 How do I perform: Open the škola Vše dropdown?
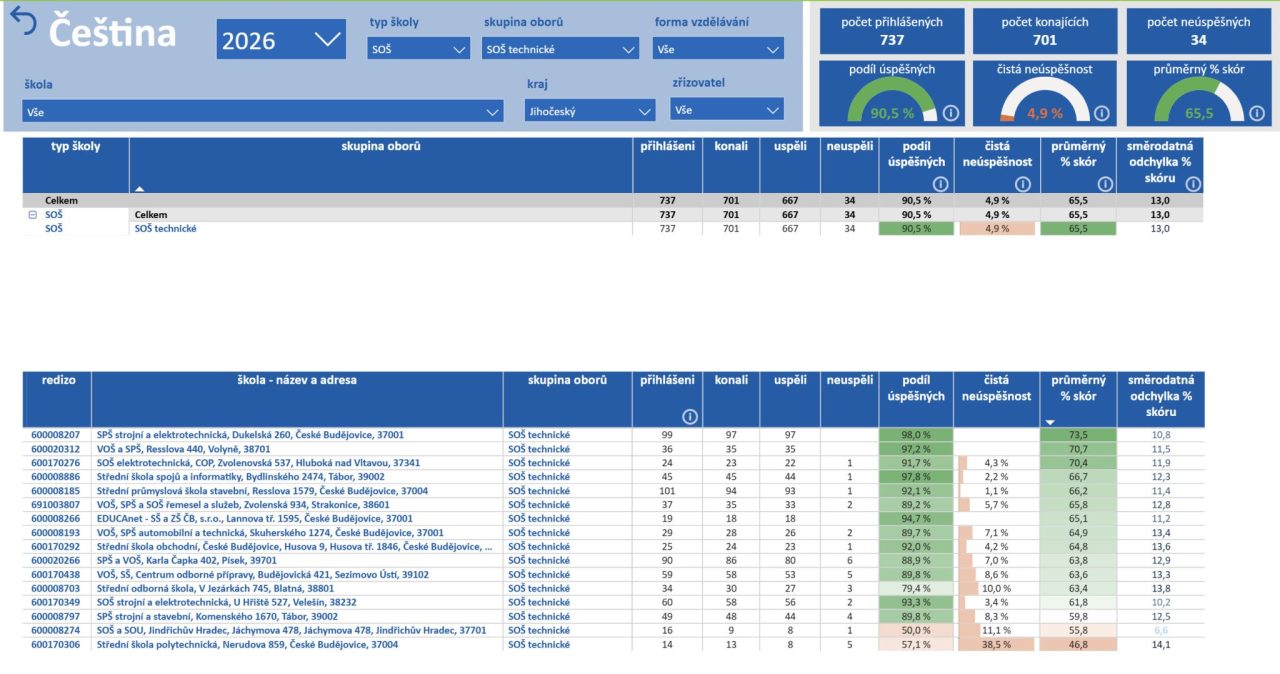point(263,112)
